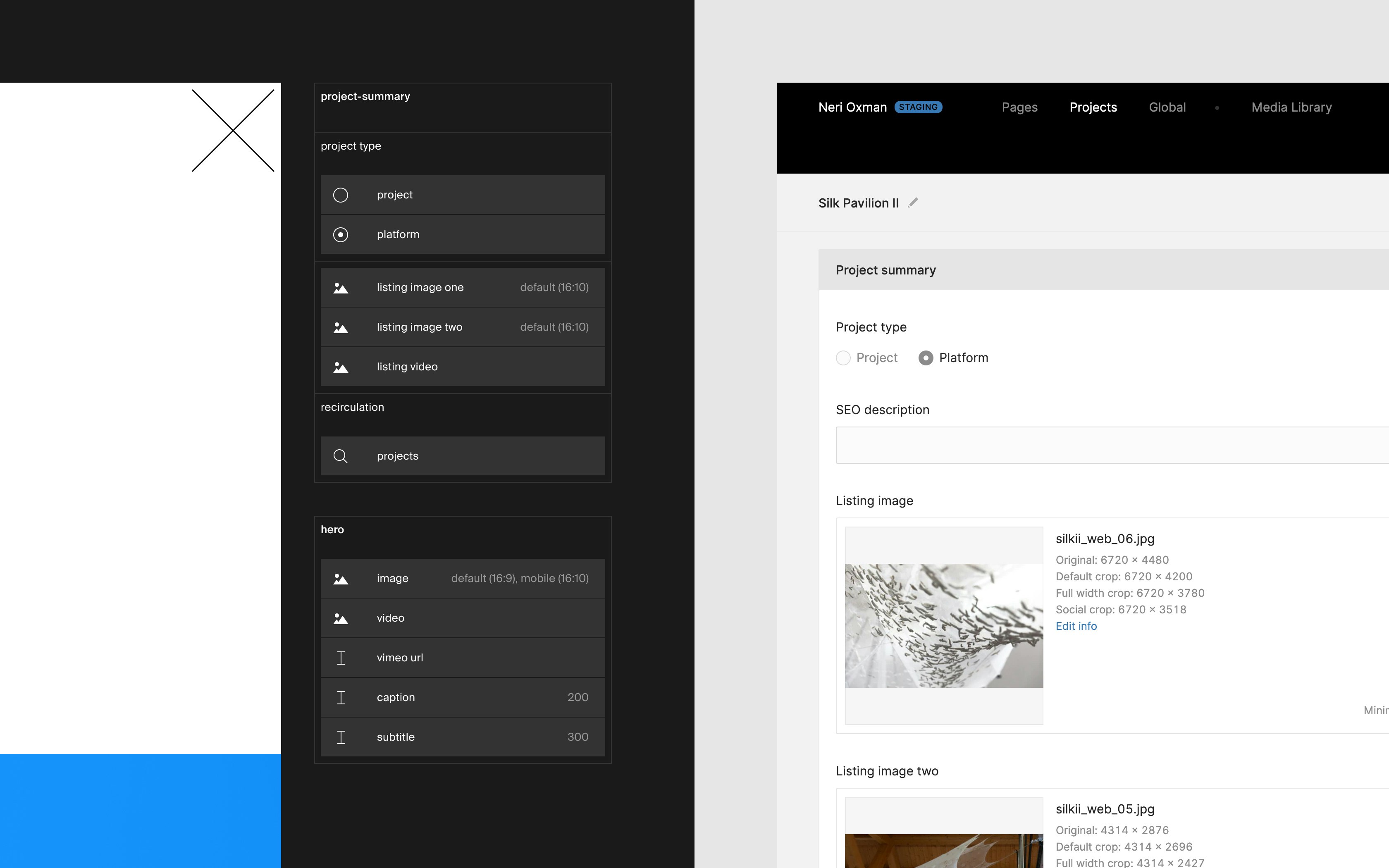
Task: Click the magnifier icon in projects row
Action: 340,456
